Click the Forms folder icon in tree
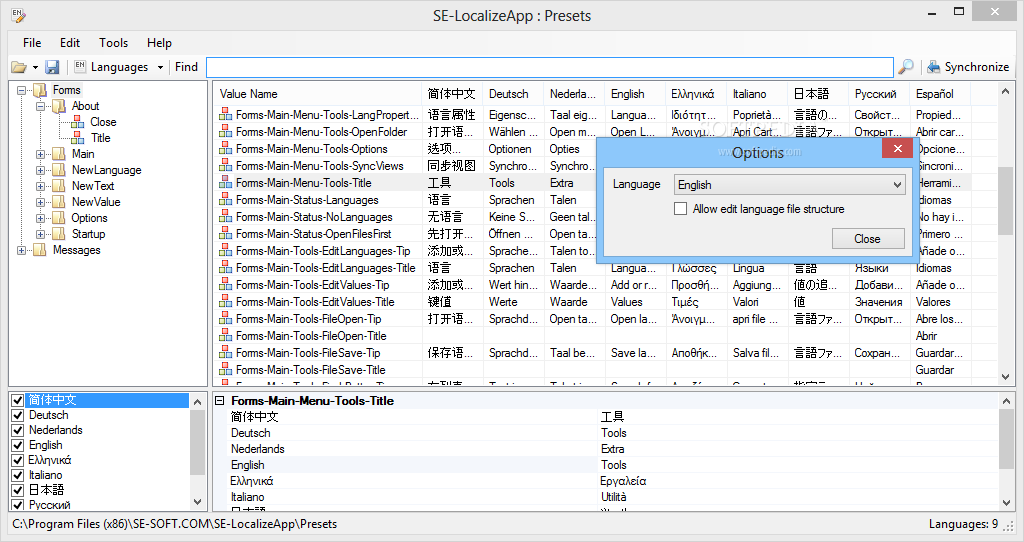1024x542 pixels. click(40, 90)
